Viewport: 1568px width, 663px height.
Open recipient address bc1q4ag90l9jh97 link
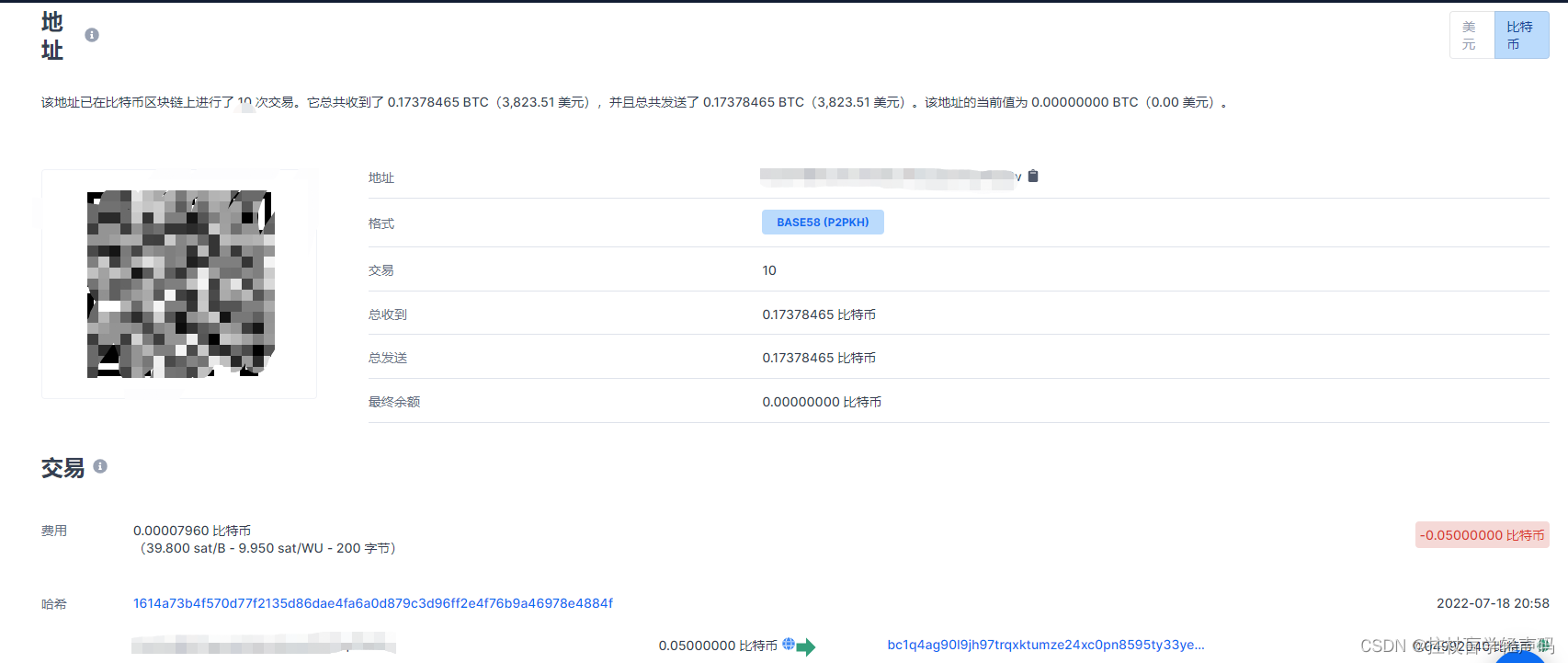point(1046,645)
